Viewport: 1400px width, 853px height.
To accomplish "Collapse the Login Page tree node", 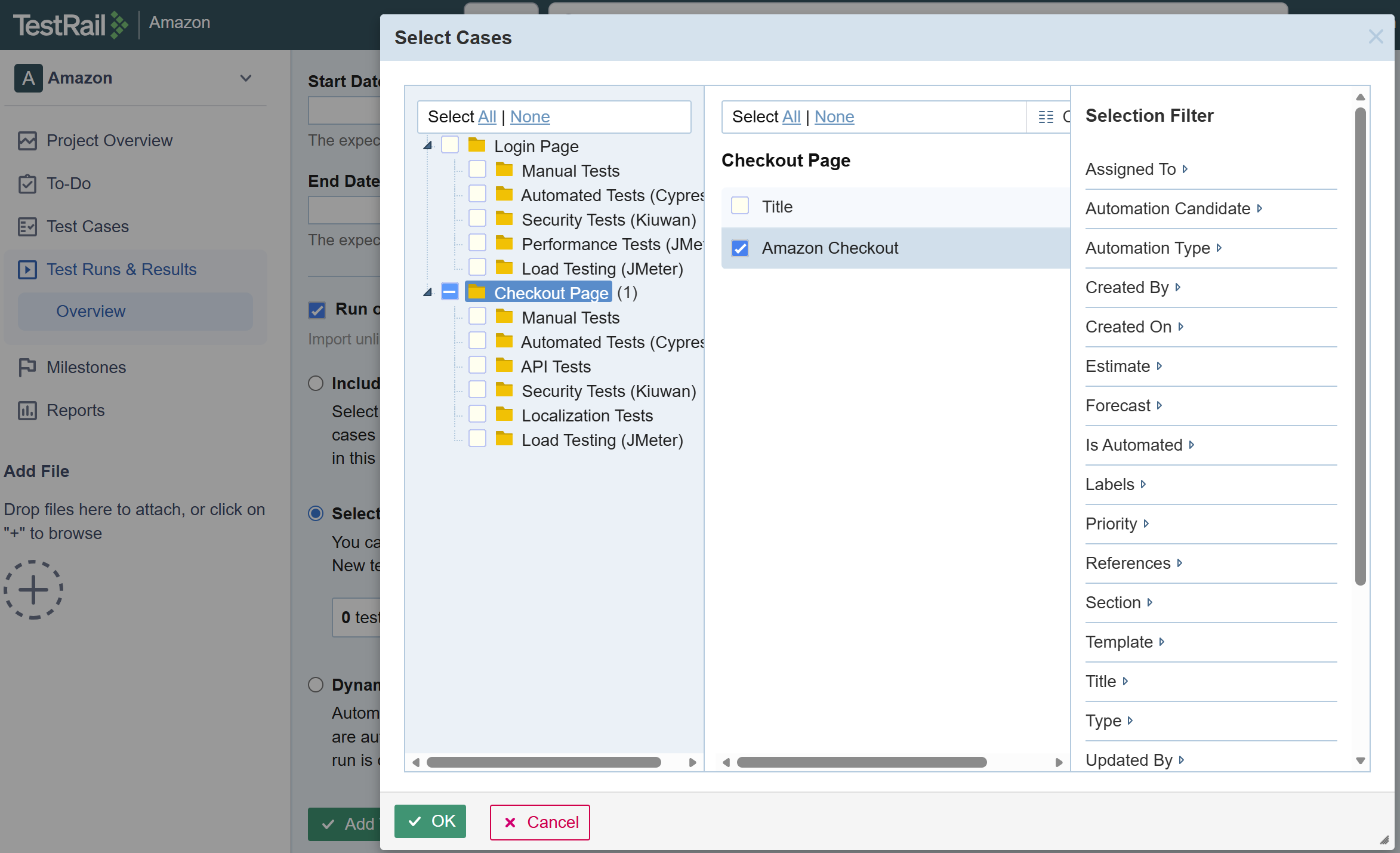I will coord(427,146).
